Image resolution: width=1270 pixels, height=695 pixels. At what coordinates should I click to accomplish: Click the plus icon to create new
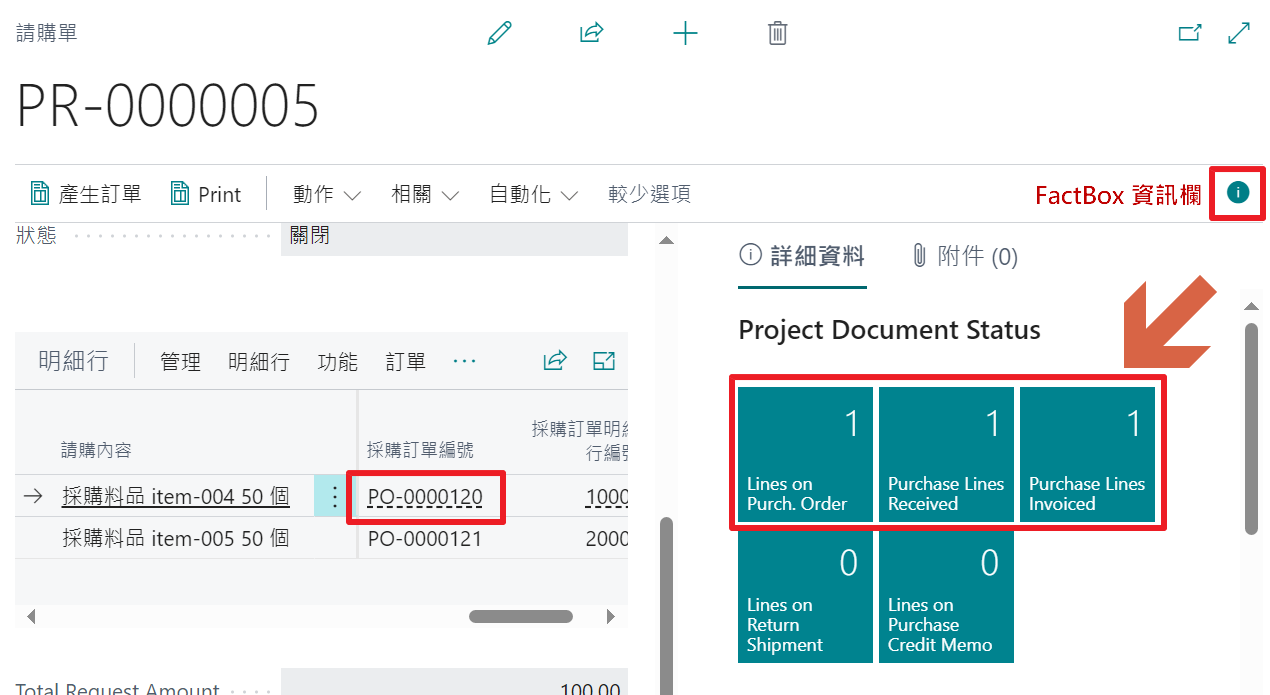685,33
